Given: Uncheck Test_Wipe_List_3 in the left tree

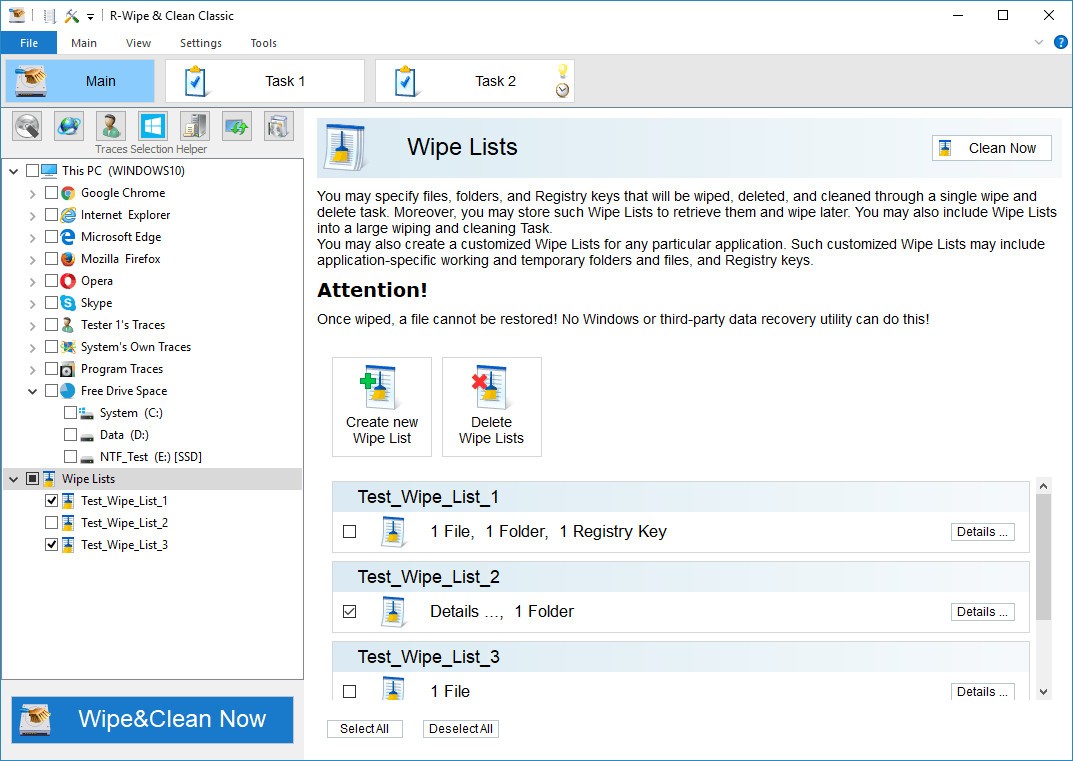Looking at the screenshot, I should tap(51, 545).
